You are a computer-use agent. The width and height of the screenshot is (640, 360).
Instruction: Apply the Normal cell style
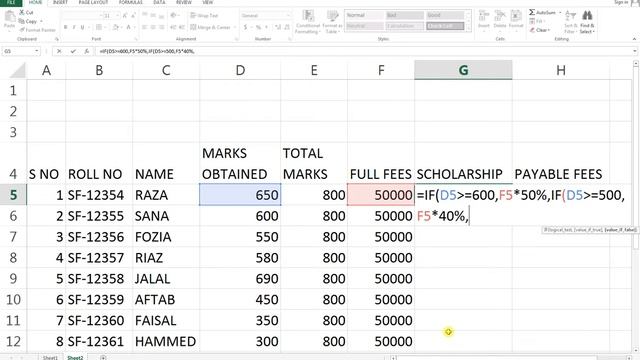click(364, 15)
